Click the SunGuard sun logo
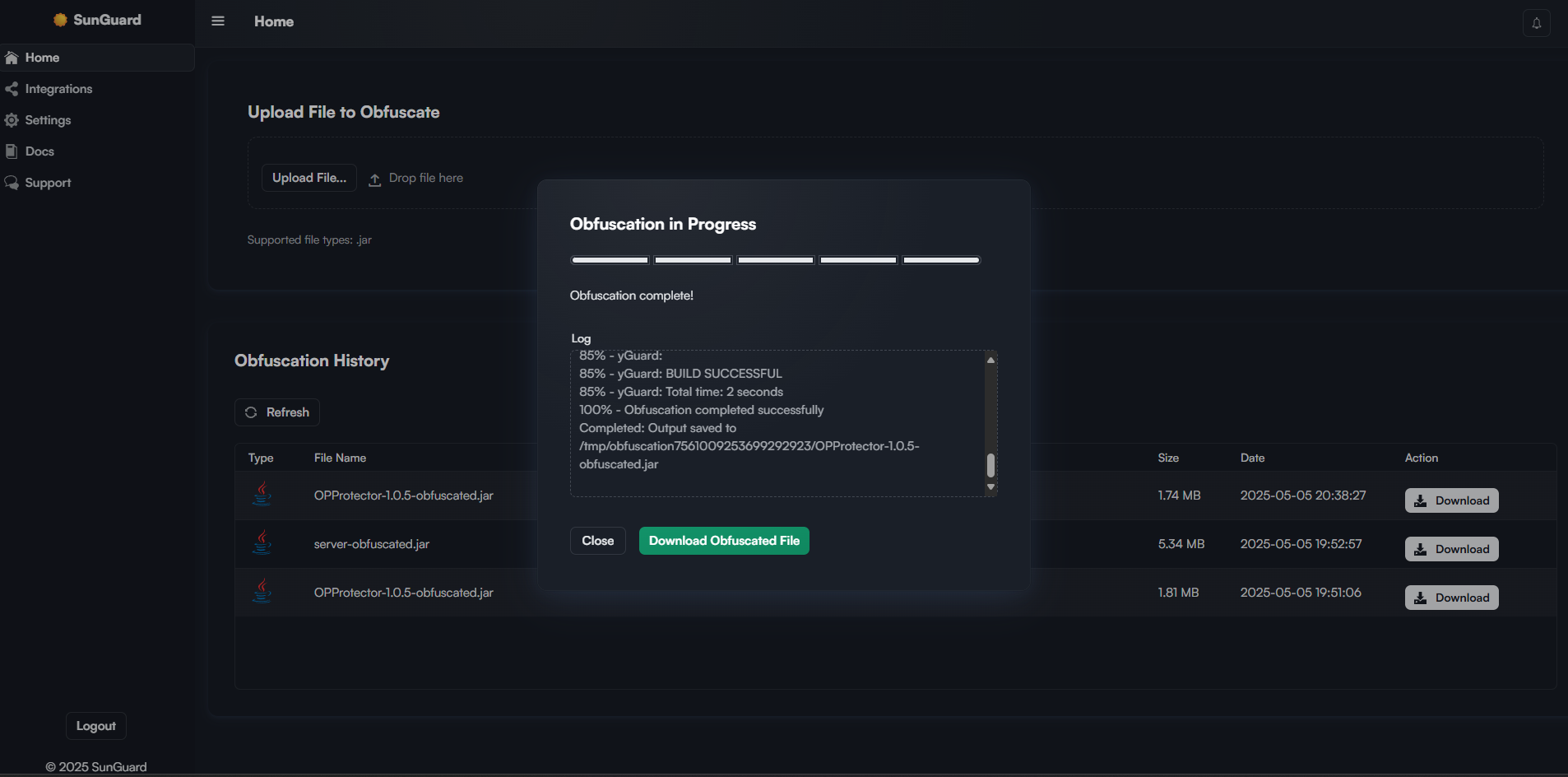 [x=59, y=19]
